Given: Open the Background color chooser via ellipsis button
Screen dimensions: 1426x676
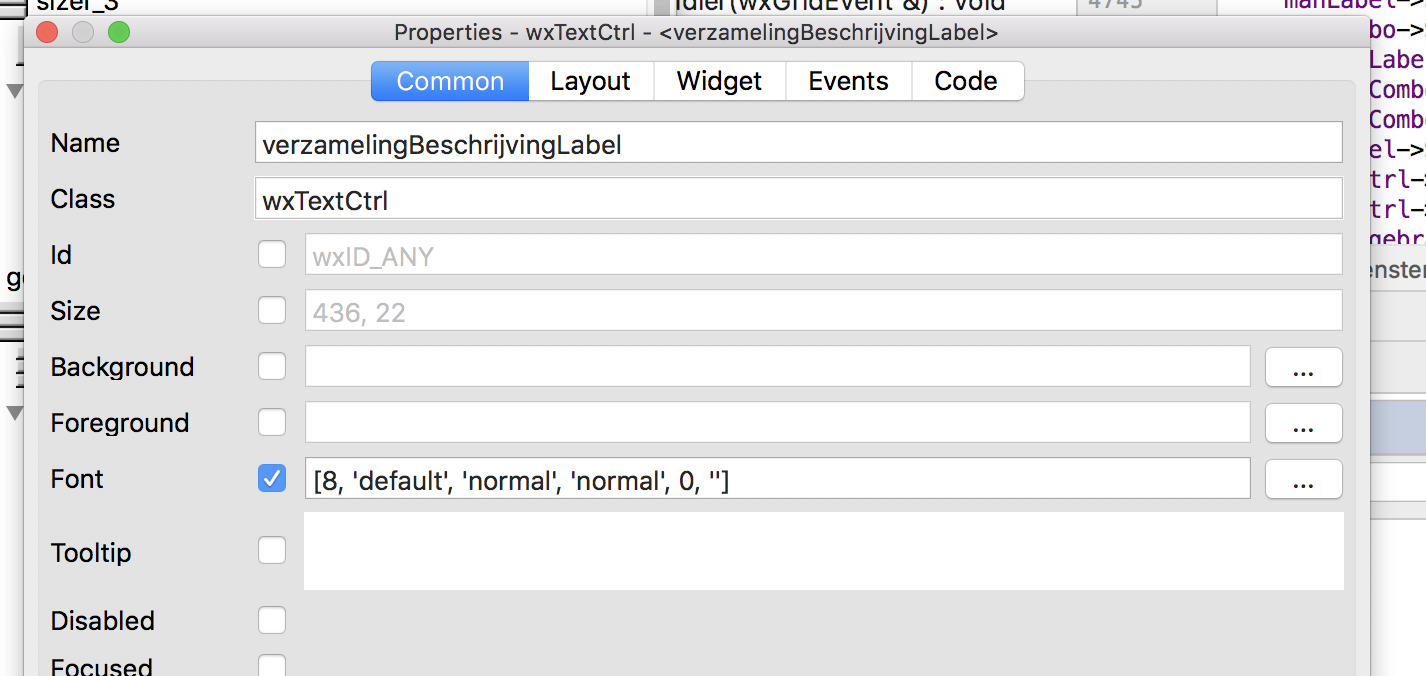Looking at the screenshot, I should tap(1303, 366).
